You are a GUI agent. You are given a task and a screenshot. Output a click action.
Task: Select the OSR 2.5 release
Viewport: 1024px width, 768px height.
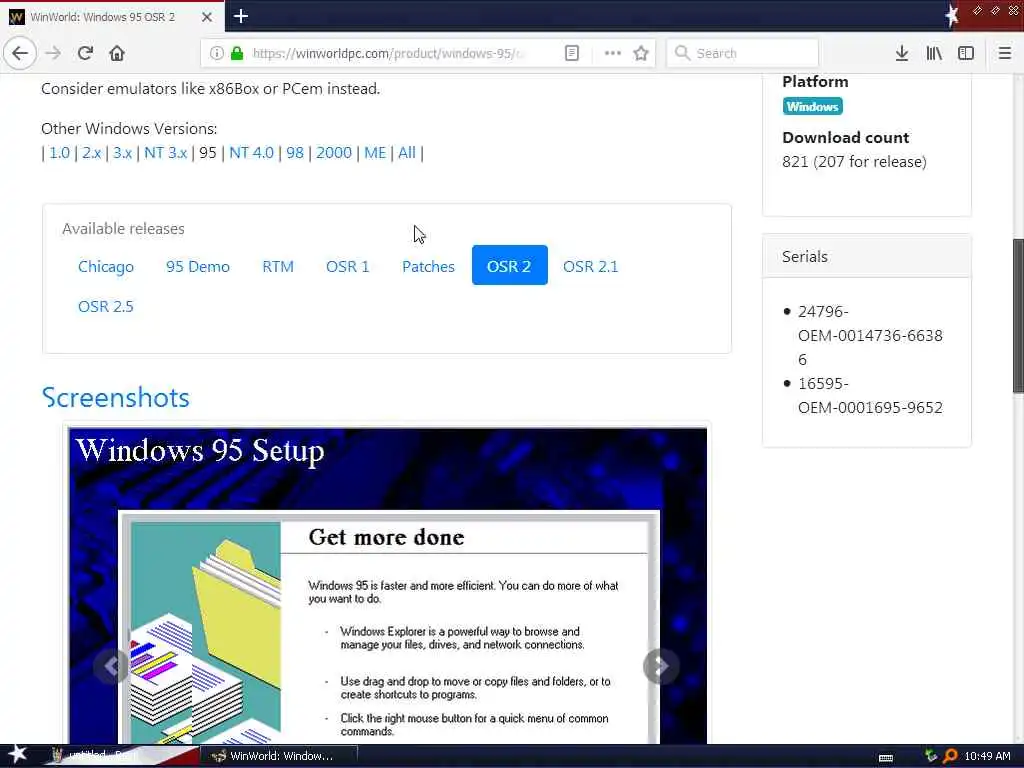click(x=106, y=306)
